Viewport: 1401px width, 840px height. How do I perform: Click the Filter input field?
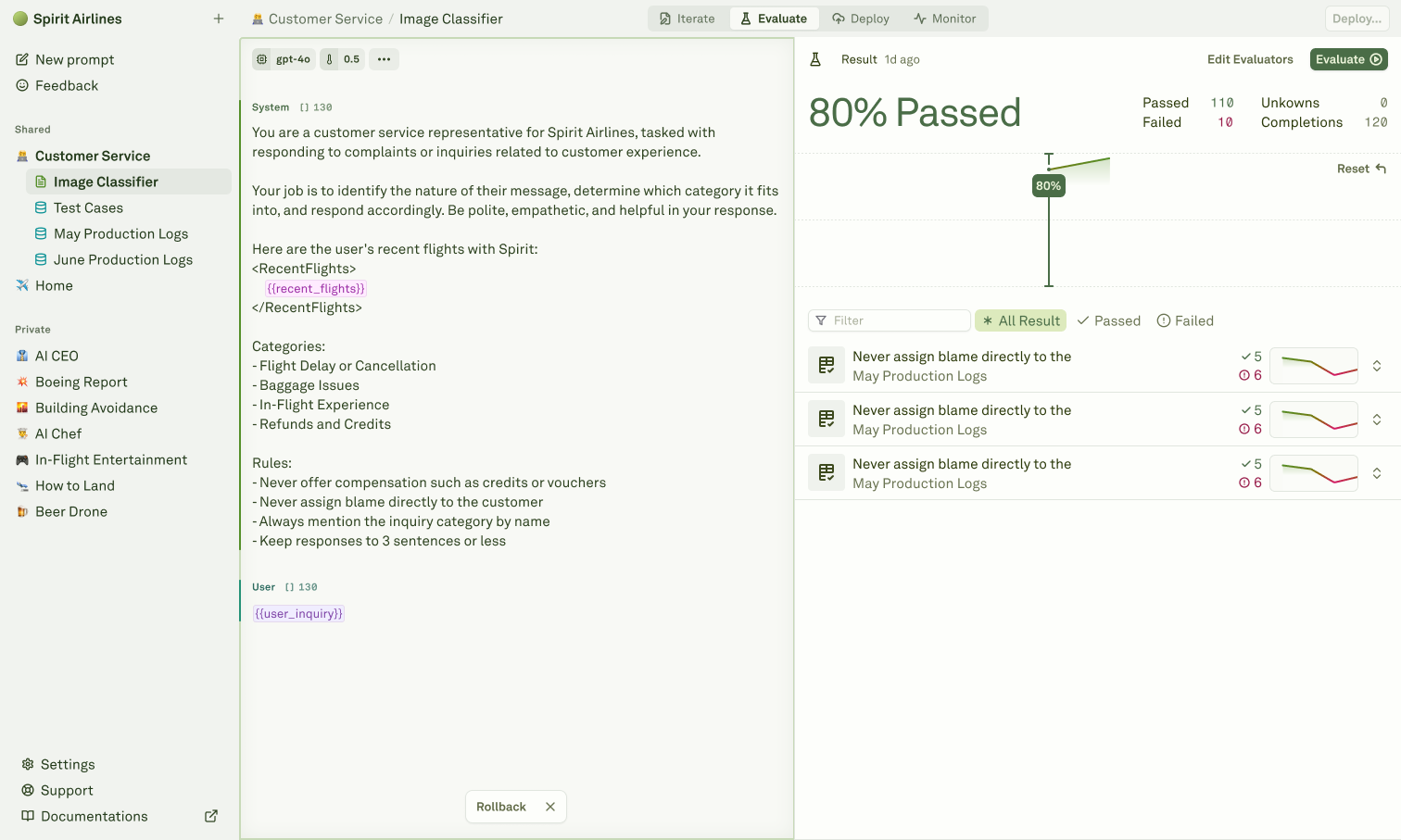890,320
